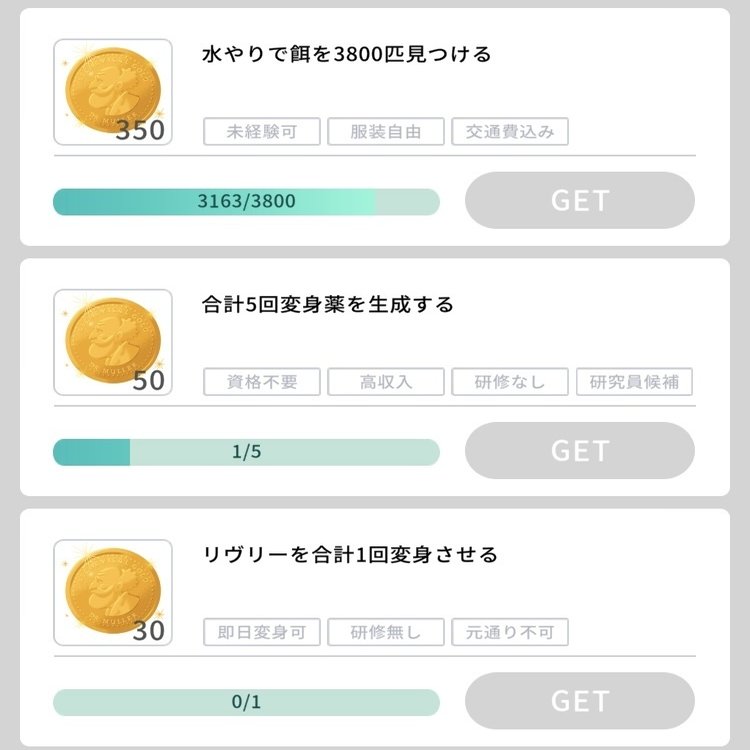Select the 研修なし tag
Screen dimensions: 750x750
(510, 382)
